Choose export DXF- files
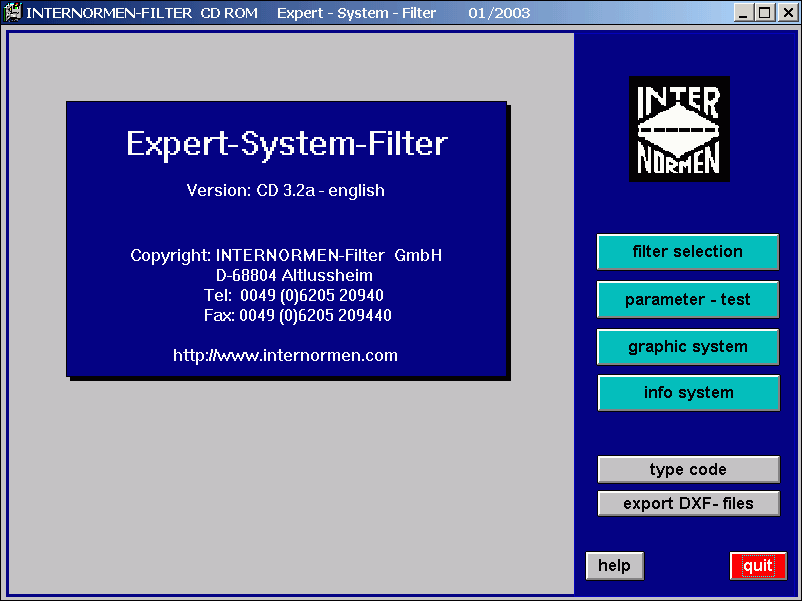This screenshot has height=601, width=802. [688, 503]
